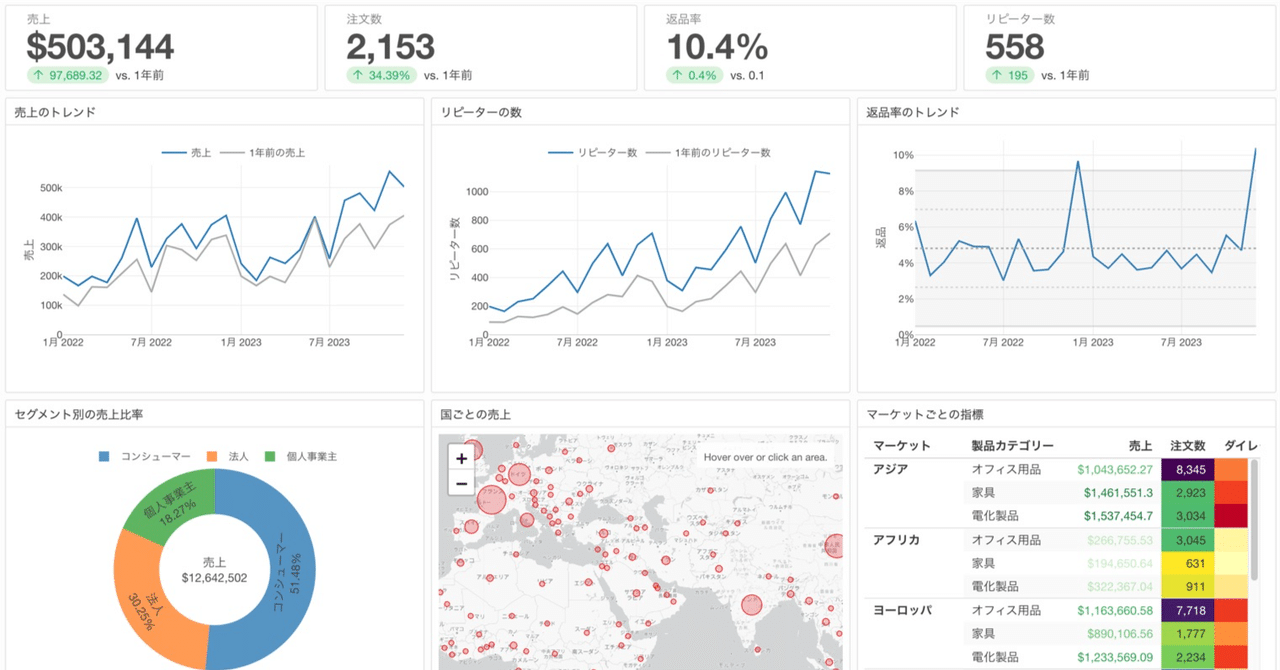The width and height of the screenshot is (1280, 670).
Task: Zoom out on the sales map
Action: [461, 484]
